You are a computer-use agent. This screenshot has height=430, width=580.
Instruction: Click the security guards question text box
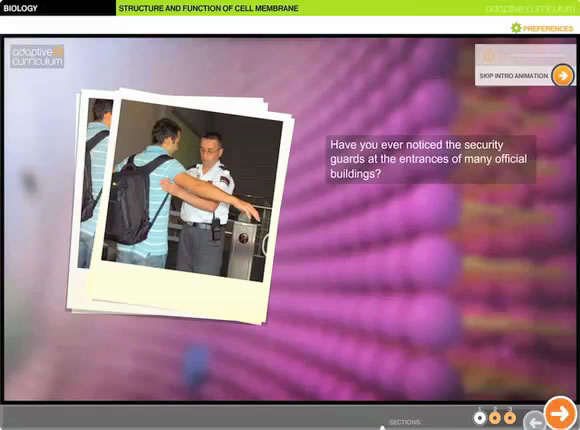pyautogui.click(x=431, y=159)
